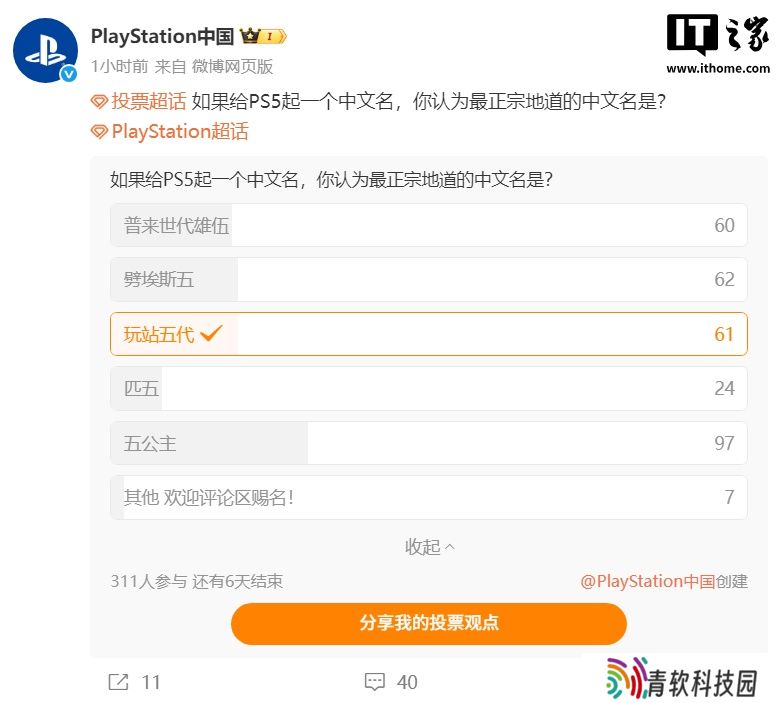
Task: Open the PlayStation China profile avatar
Action: [x=45, y=50]
